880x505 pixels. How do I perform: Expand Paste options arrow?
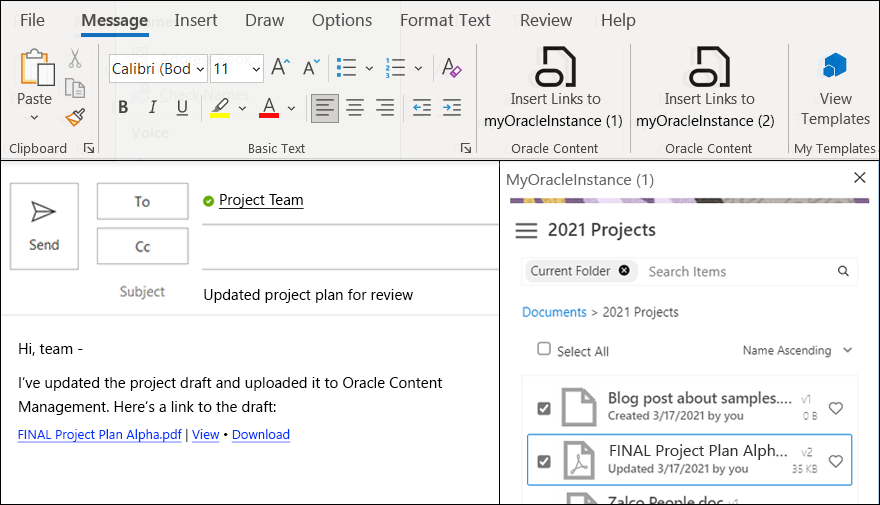pyautogui.click(x=34, y=118)
